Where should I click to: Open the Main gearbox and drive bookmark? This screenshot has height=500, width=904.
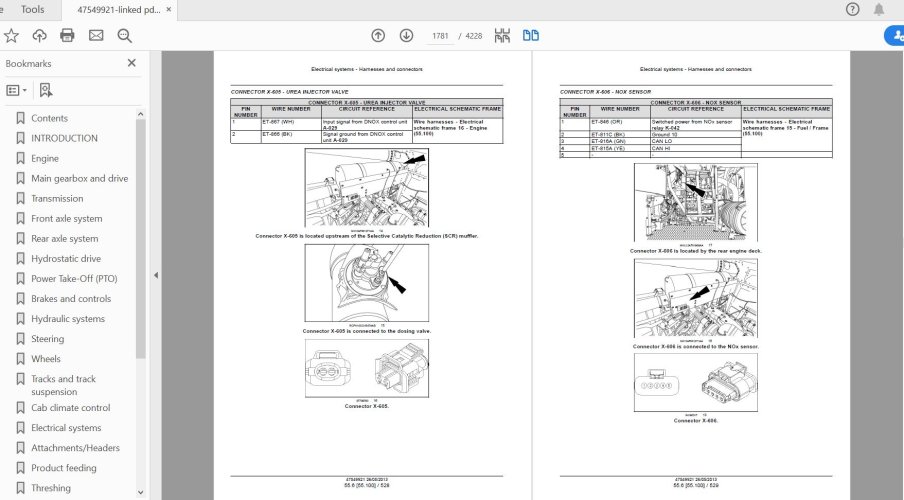pos(80,179)
